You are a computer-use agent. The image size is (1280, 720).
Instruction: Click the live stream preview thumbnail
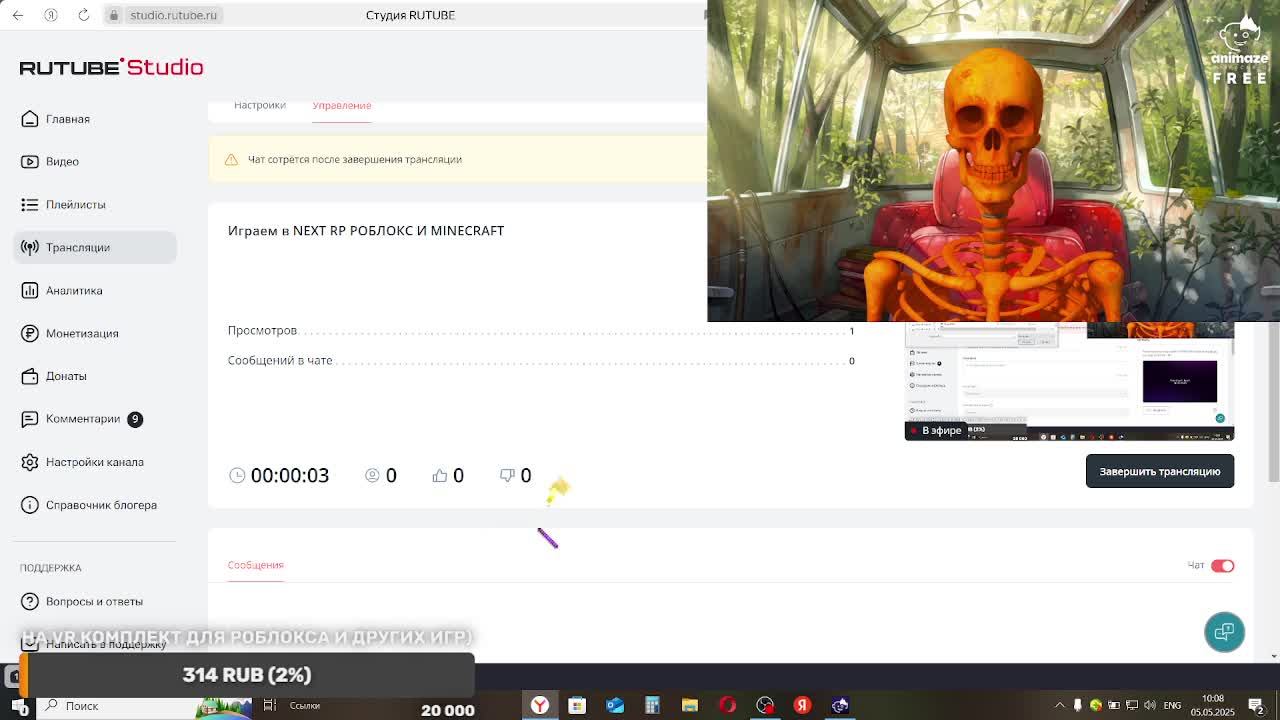(x=1069, y=381)
